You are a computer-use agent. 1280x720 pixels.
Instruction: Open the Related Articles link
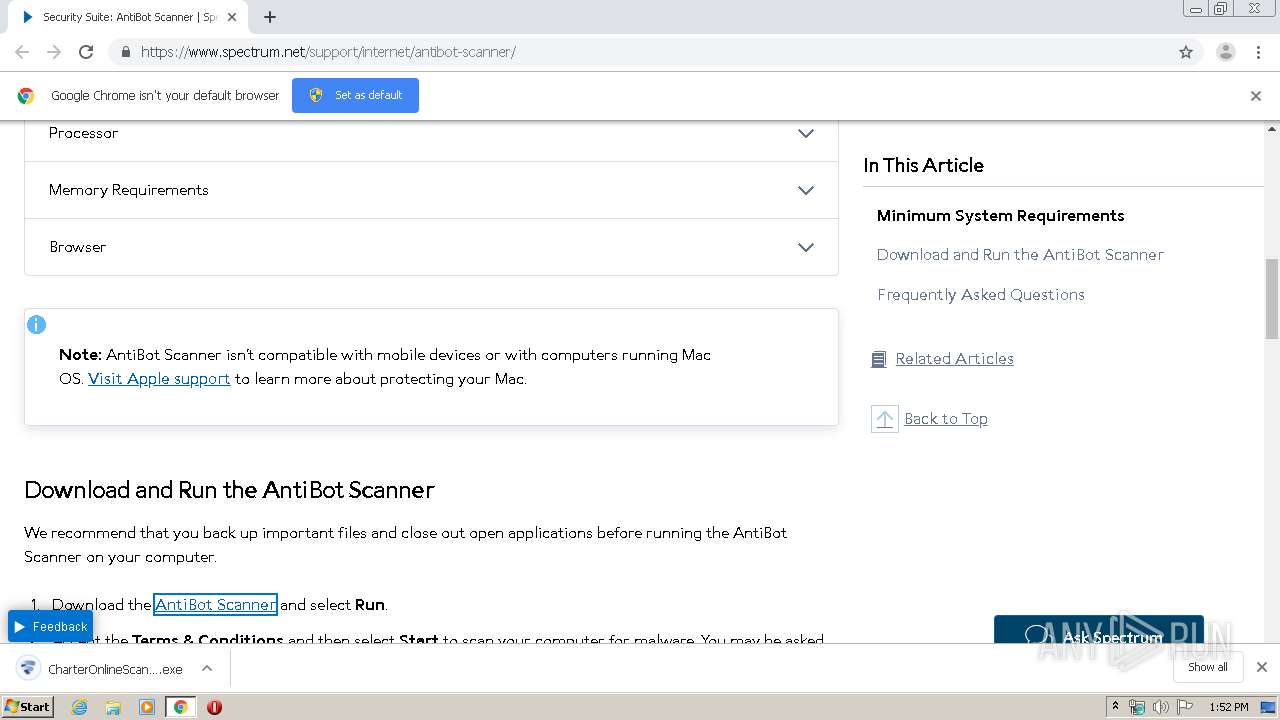[954, 359]
